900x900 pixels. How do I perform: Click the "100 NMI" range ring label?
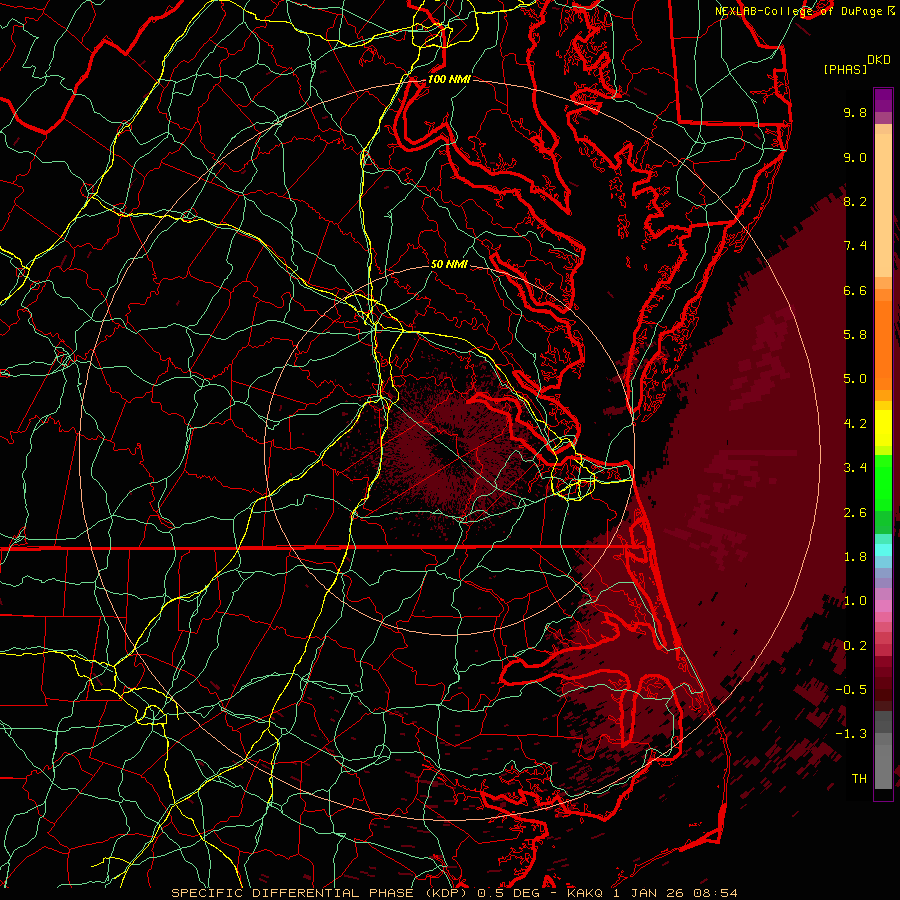[449, 79]
